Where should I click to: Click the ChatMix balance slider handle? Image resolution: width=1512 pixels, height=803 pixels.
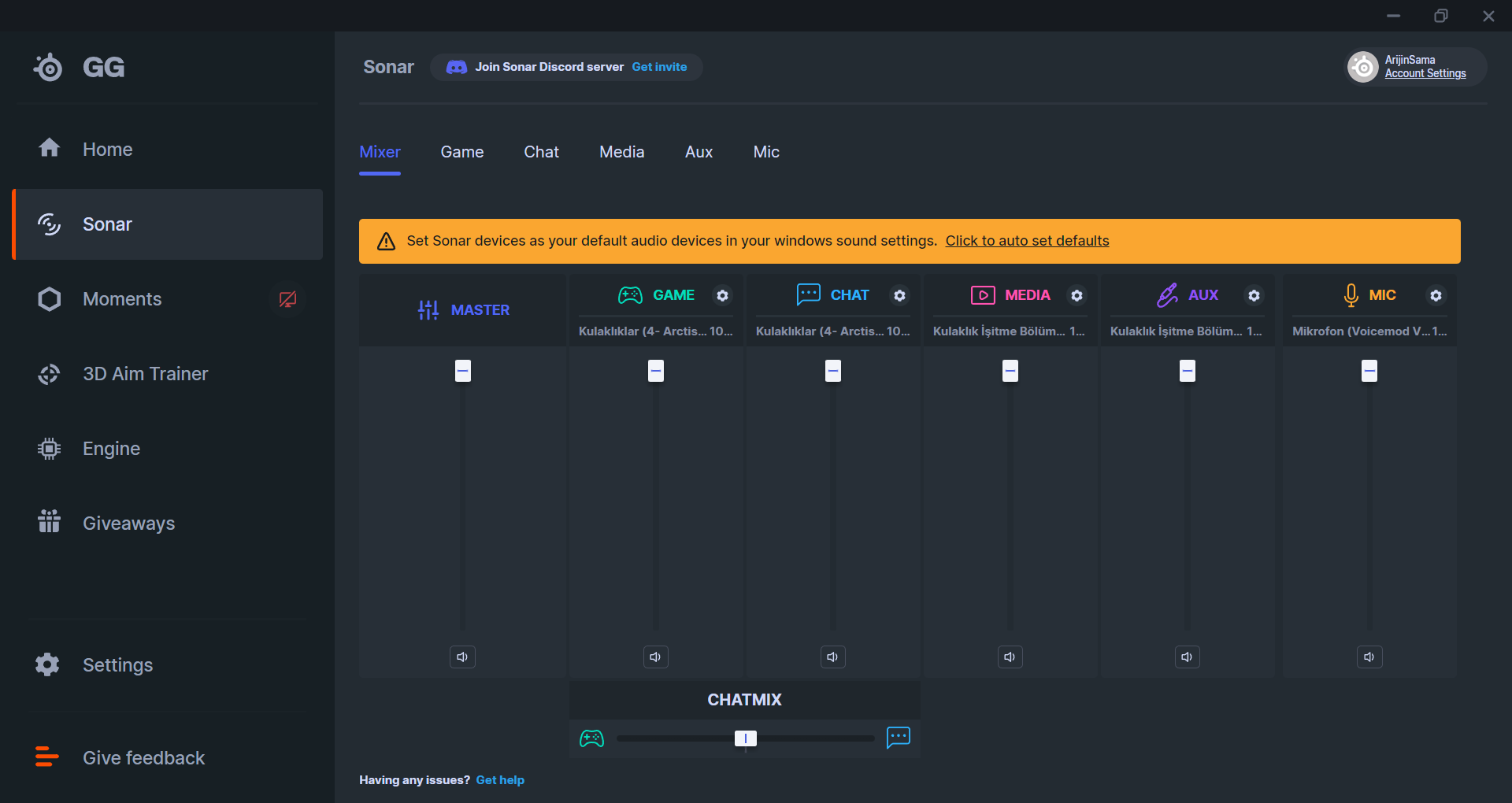tap(746, 738)
